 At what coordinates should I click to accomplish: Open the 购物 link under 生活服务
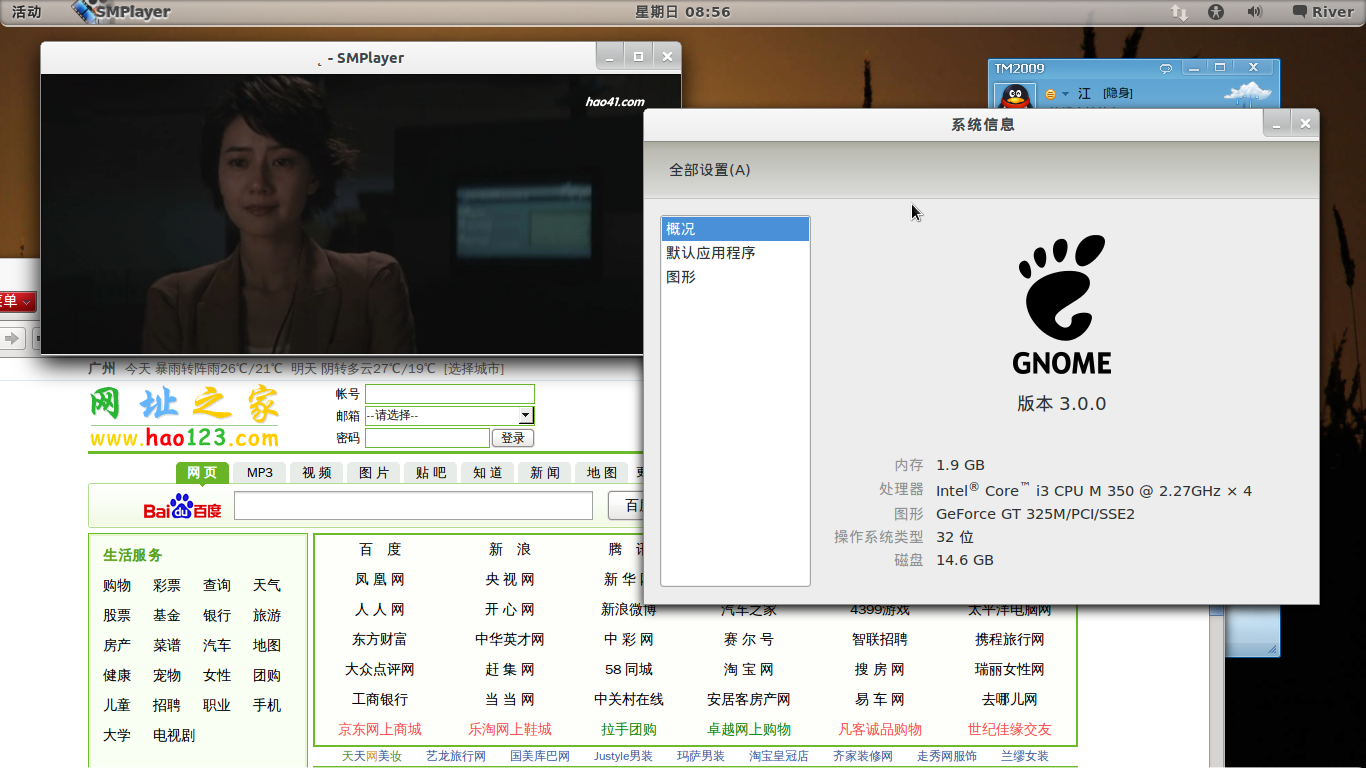point(117,585)
